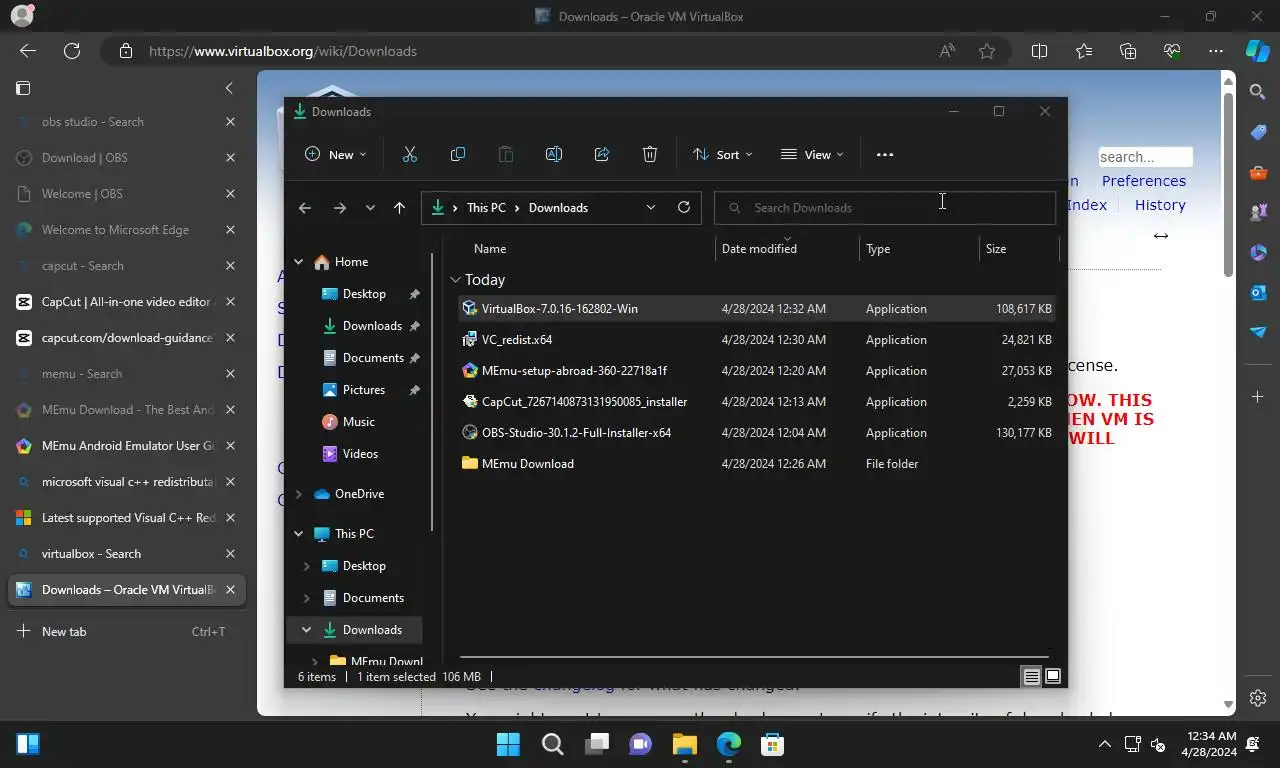
Task: Collapse the Today group
Action: [455, 280]
